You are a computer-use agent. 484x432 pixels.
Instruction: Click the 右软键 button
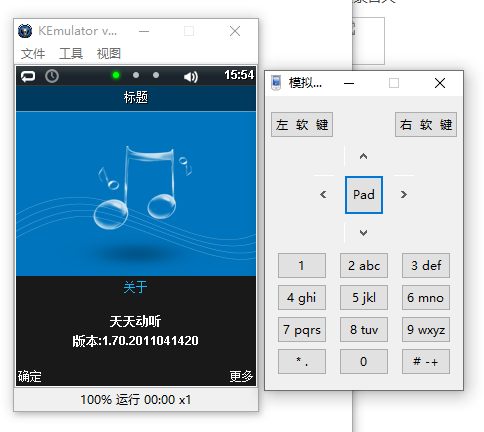(426, 125)
